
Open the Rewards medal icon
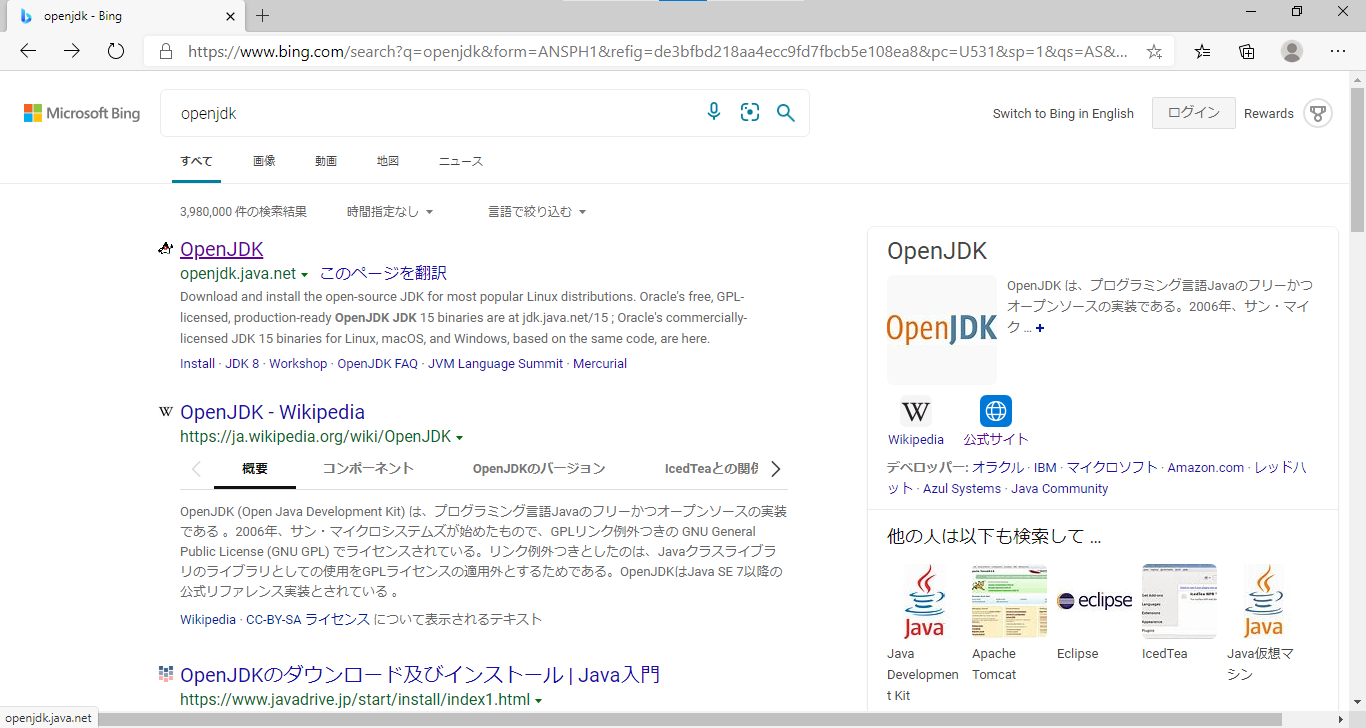(x=1318, y=113)
